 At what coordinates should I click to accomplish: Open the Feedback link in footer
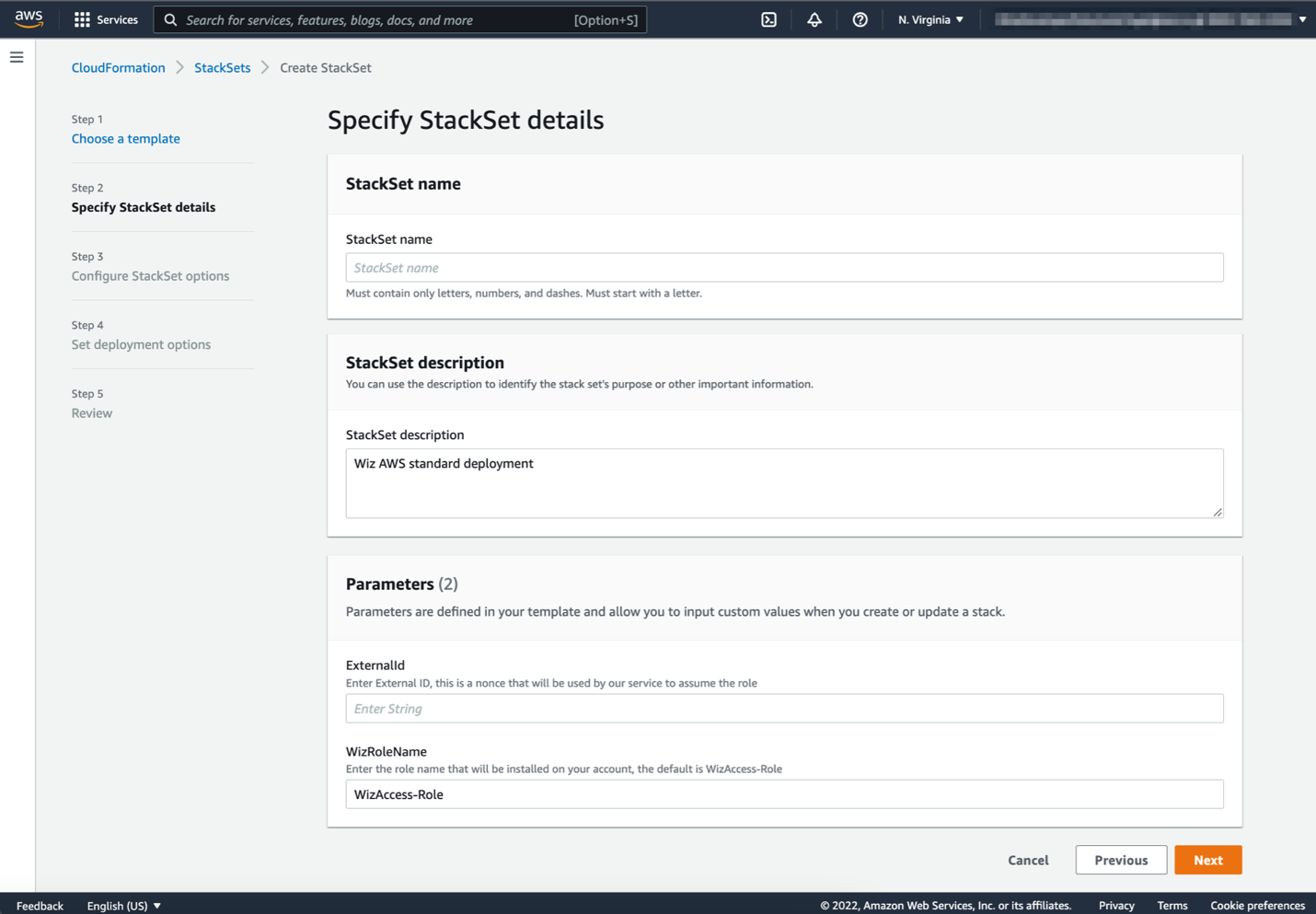(40, 906)
